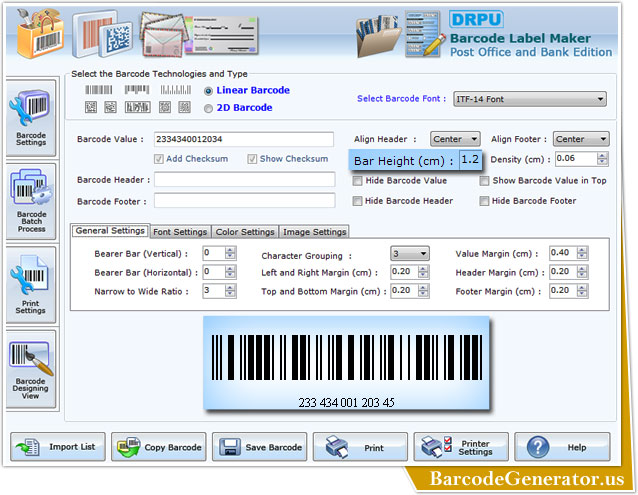Enable Hide Barcode Value checkbox
This screenshot has width=638, height=495.
tap(358, 181)
